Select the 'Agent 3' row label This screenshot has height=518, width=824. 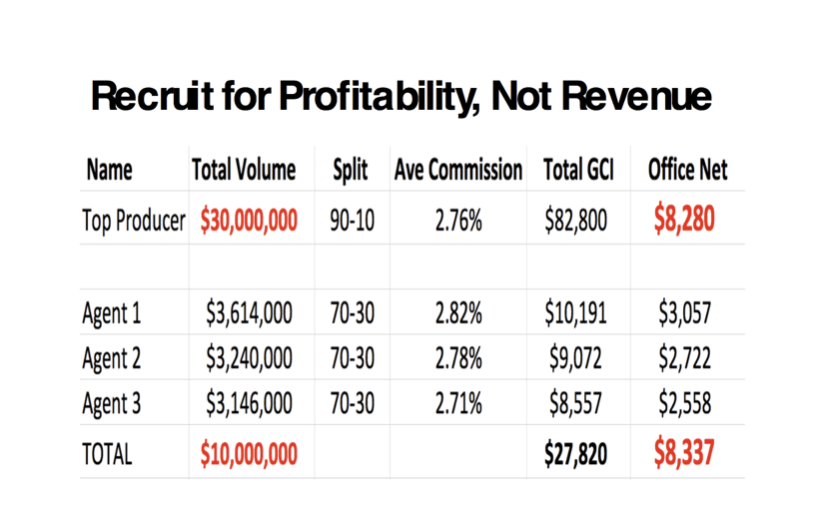coord(111,404)
